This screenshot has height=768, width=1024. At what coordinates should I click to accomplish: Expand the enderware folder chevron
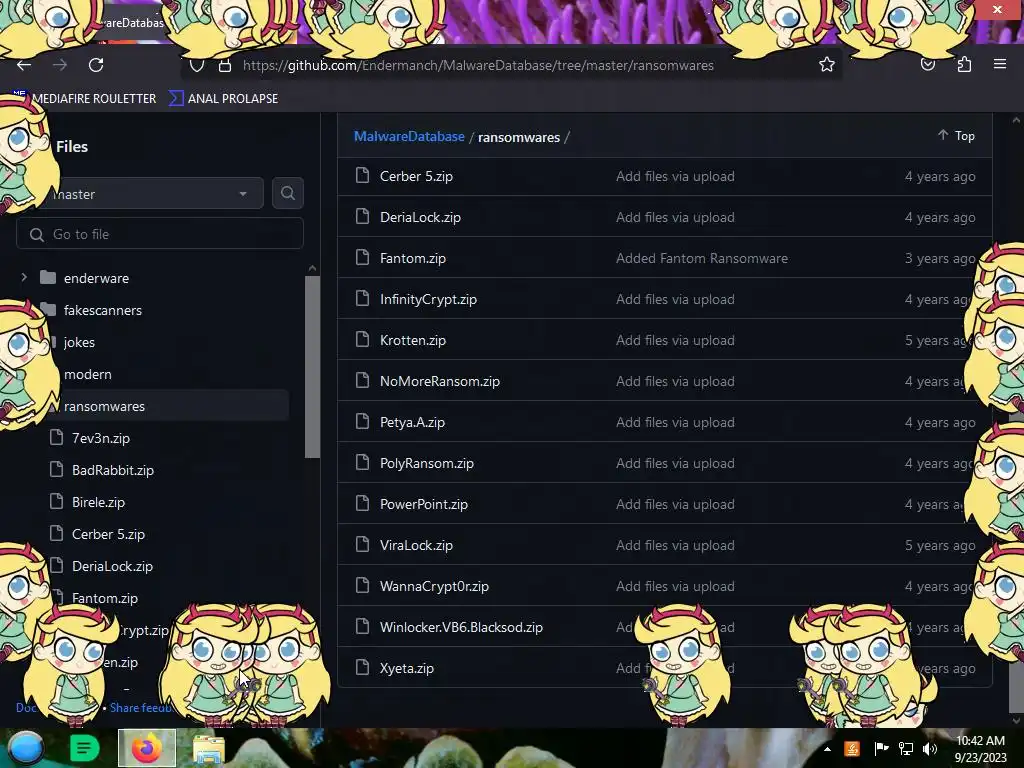(x=24, y=277)
